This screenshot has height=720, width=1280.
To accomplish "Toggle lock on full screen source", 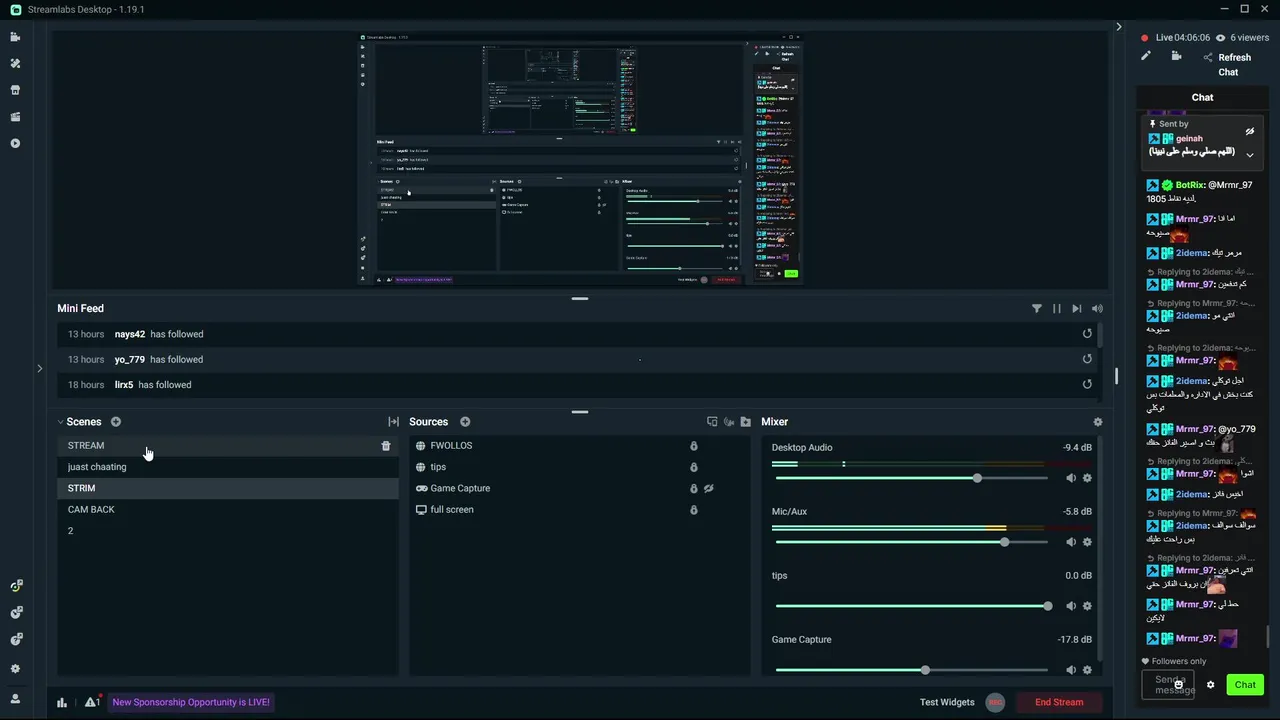I will click(x=694, y=510).
